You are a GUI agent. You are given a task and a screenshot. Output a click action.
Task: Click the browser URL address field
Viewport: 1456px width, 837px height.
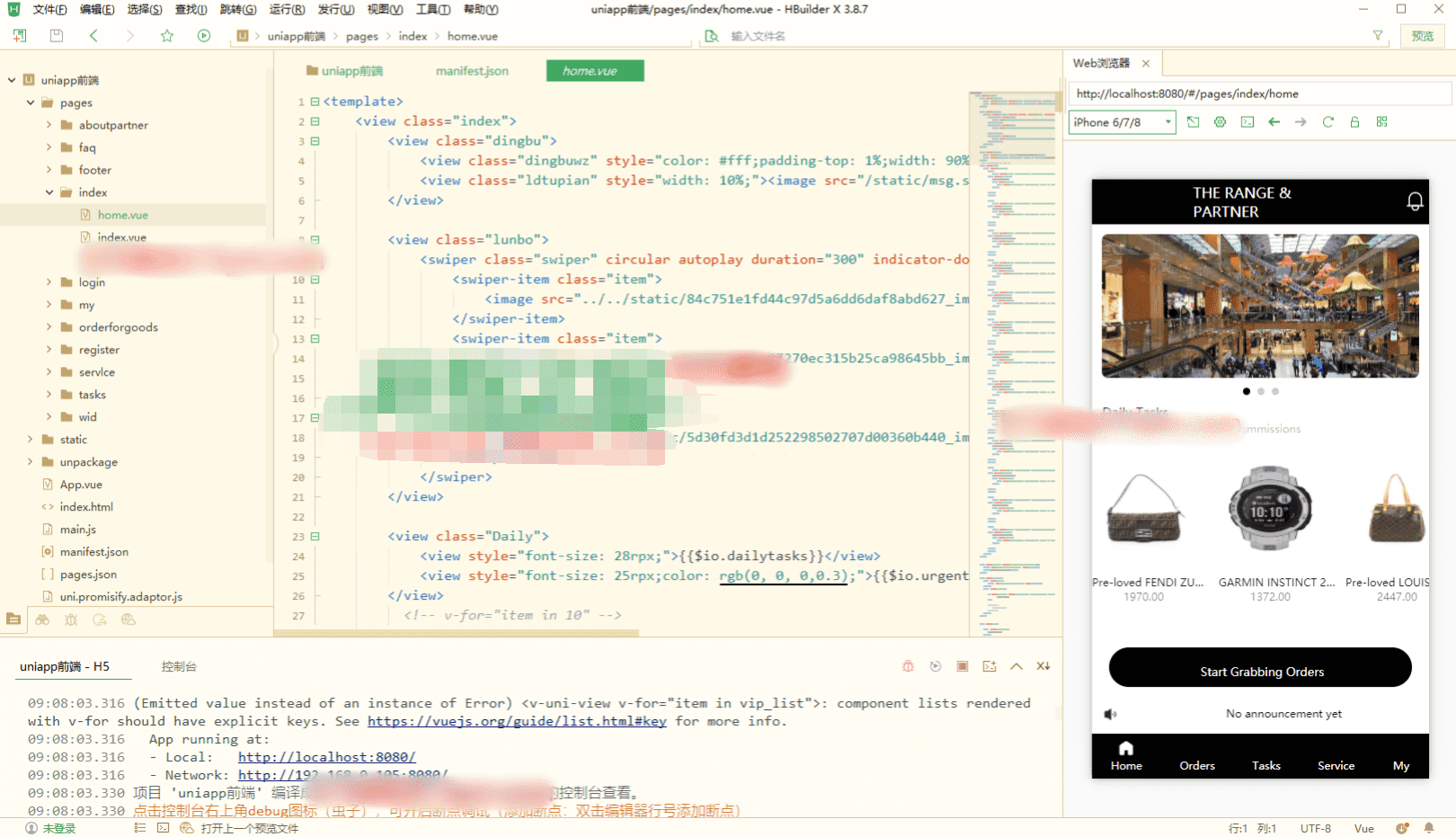pyautogui.click(x=1258, y=93)
